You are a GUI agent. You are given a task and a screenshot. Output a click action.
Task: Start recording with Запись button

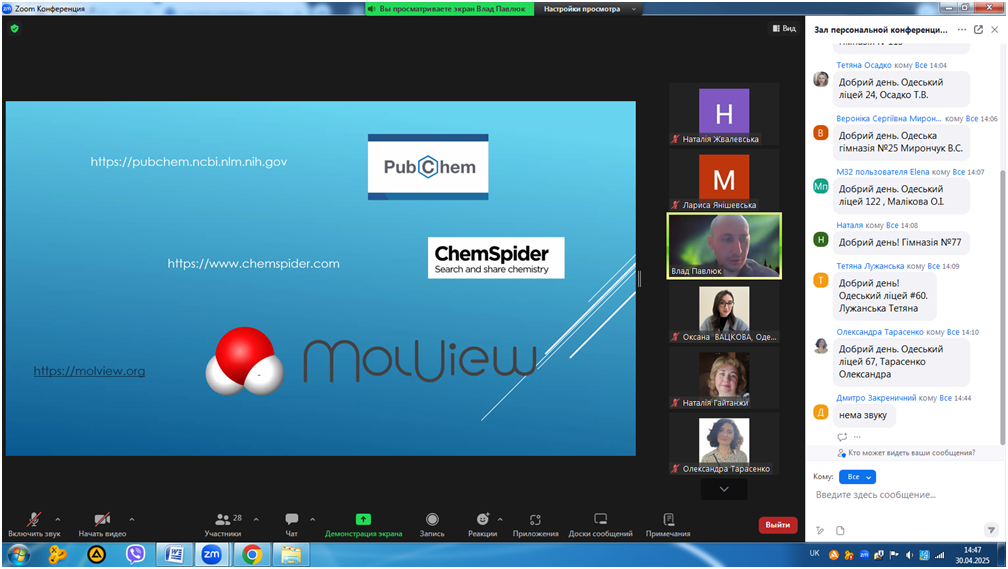point(432,524)
